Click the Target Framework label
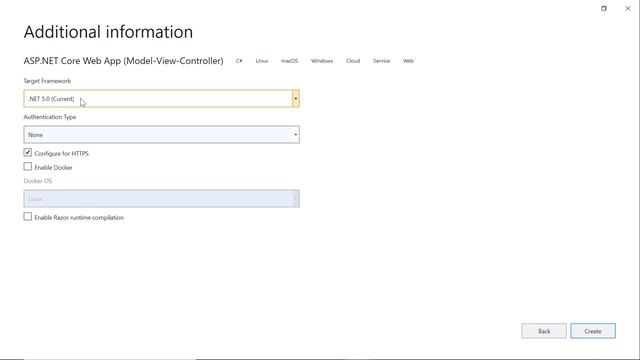This screenshot has height=360, width=640. pyautogui.click(x=47, y=81)
